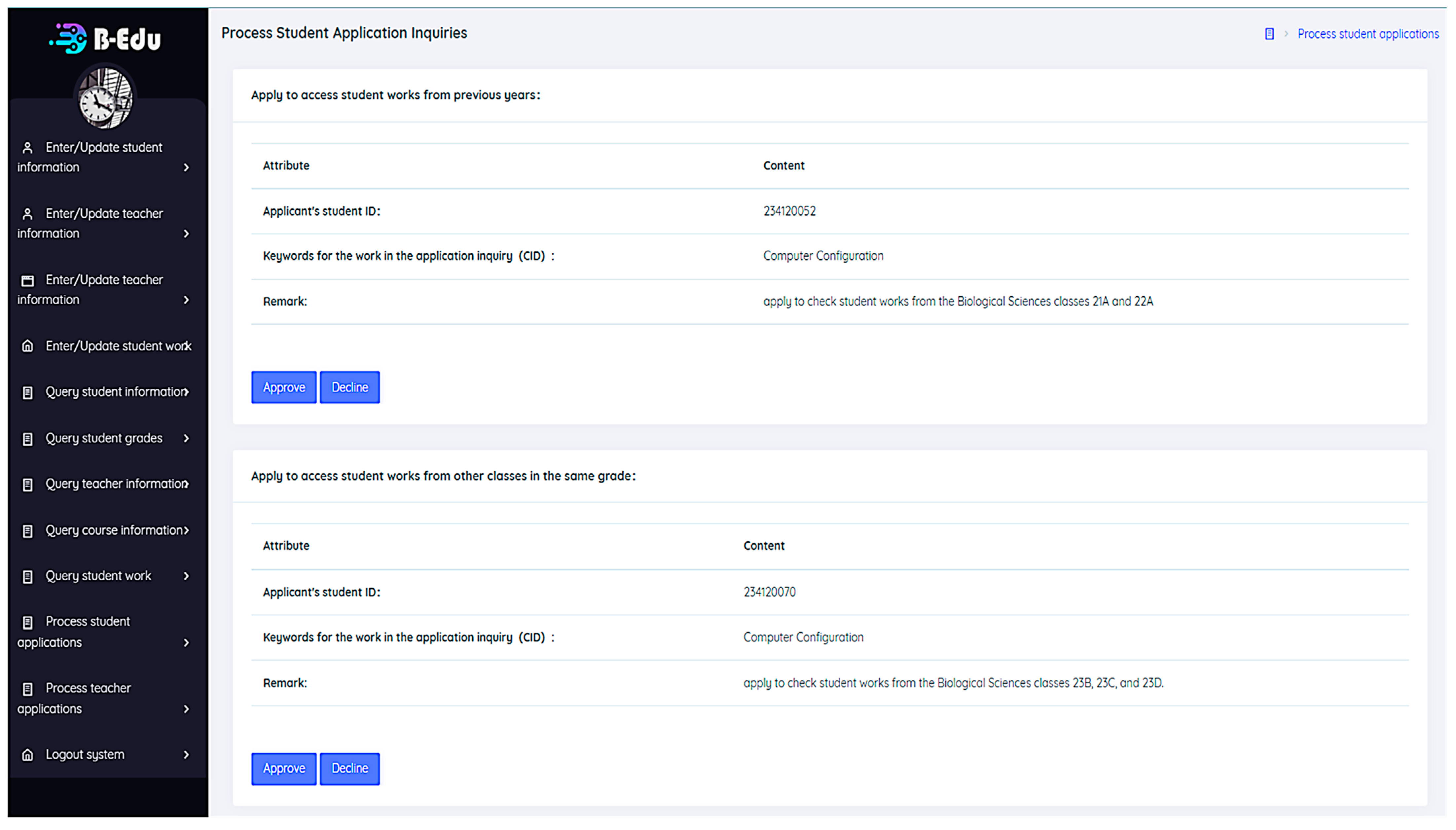Screen dimensions: 1456x830
Task: Click the B-Edu logo
Action: pos(105,38)
